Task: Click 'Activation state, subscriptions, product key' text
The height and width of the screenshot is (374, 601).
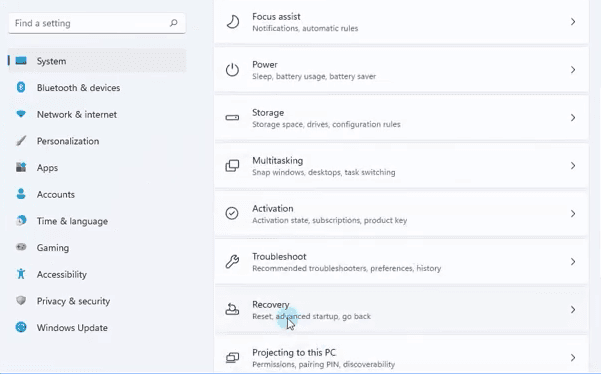Action: pos(330,220)
